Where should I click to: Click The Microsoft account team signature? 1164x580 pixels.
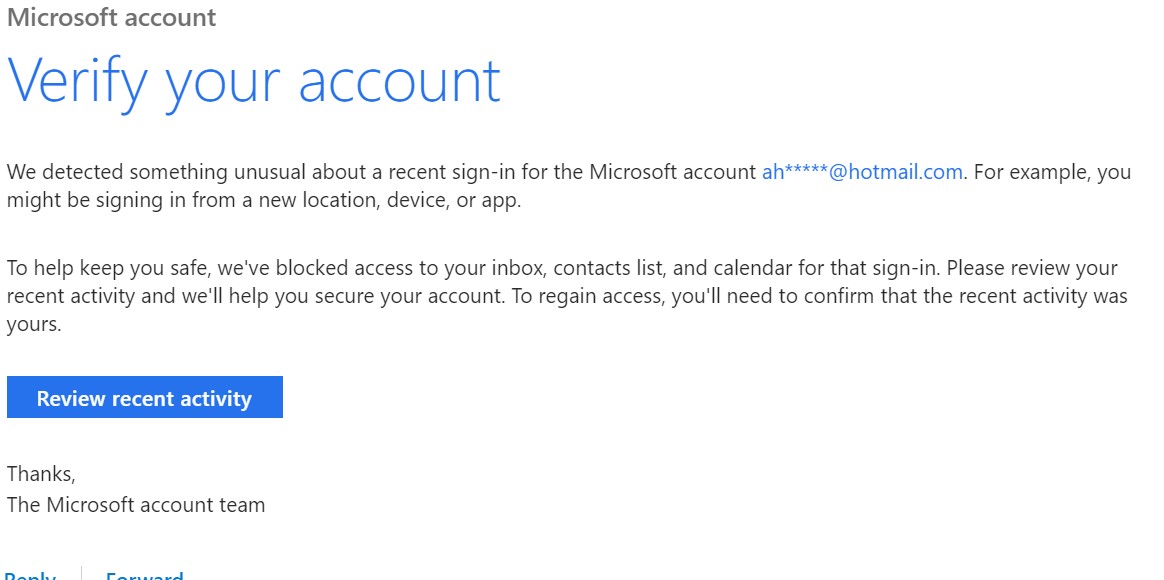[136, 505]
